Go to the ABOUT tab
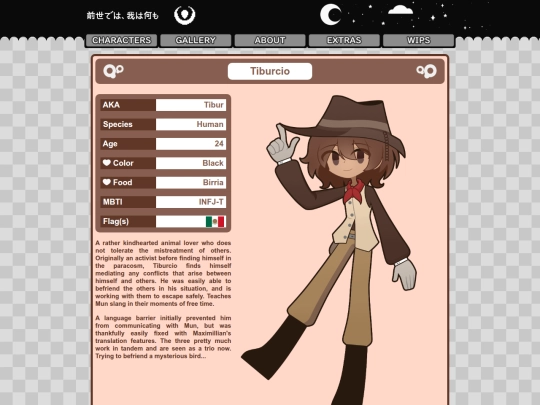Viewport: 540px width, 405px height. click(270, 40)
